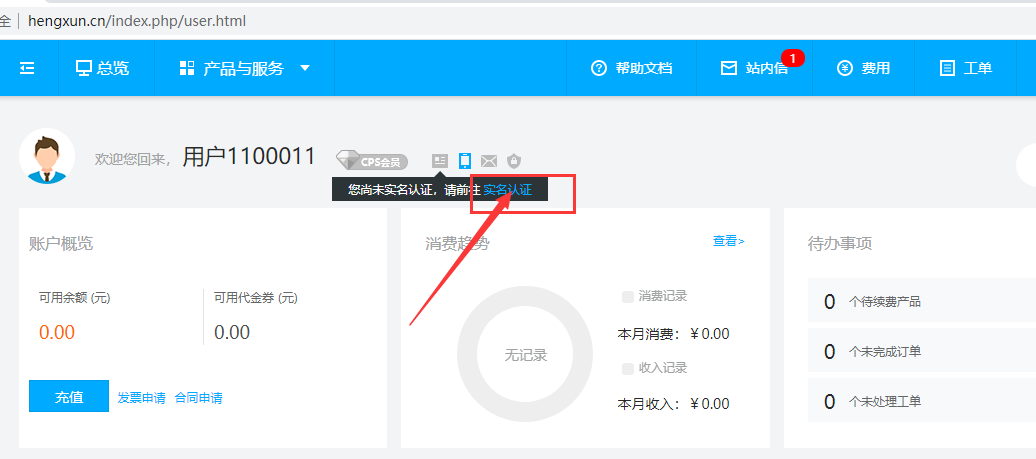Click the user avatar picture

click(47, 157)
